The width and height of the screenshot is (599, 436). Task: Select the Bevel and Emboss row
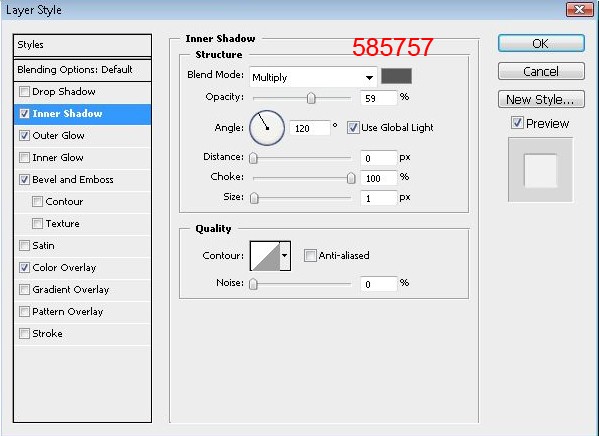pos(82,180)
